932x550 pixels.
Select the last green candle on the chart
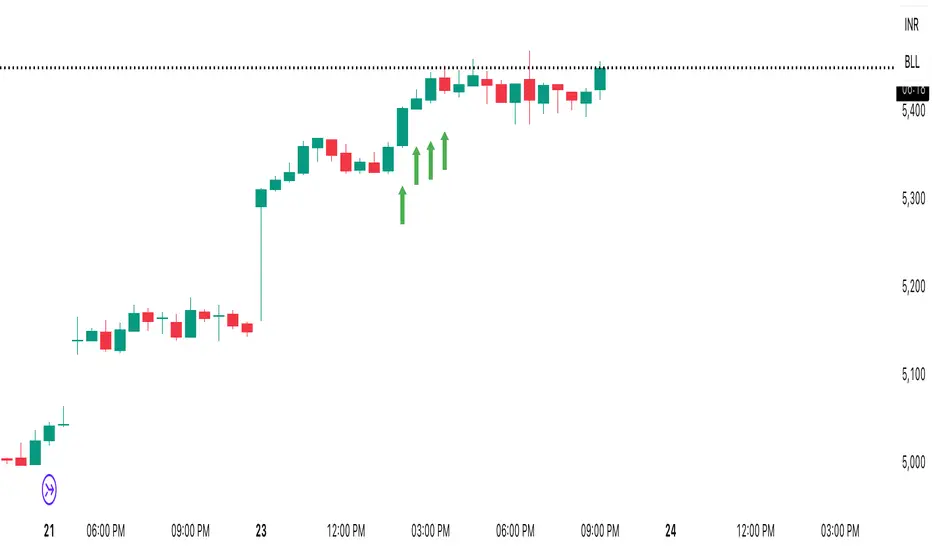(600, 78)
